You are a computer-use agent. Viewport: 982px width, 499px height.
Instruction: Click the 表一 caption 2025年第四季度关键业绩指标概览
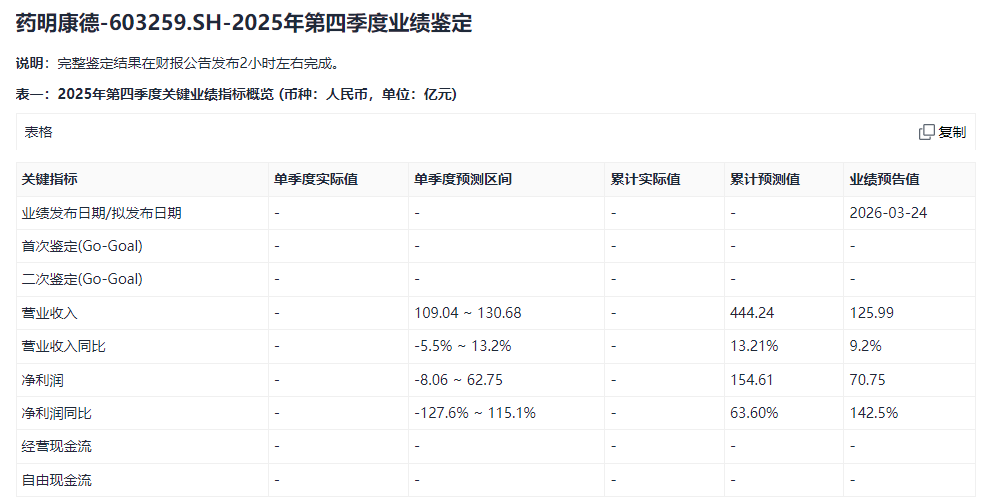(x=236, y=95)
